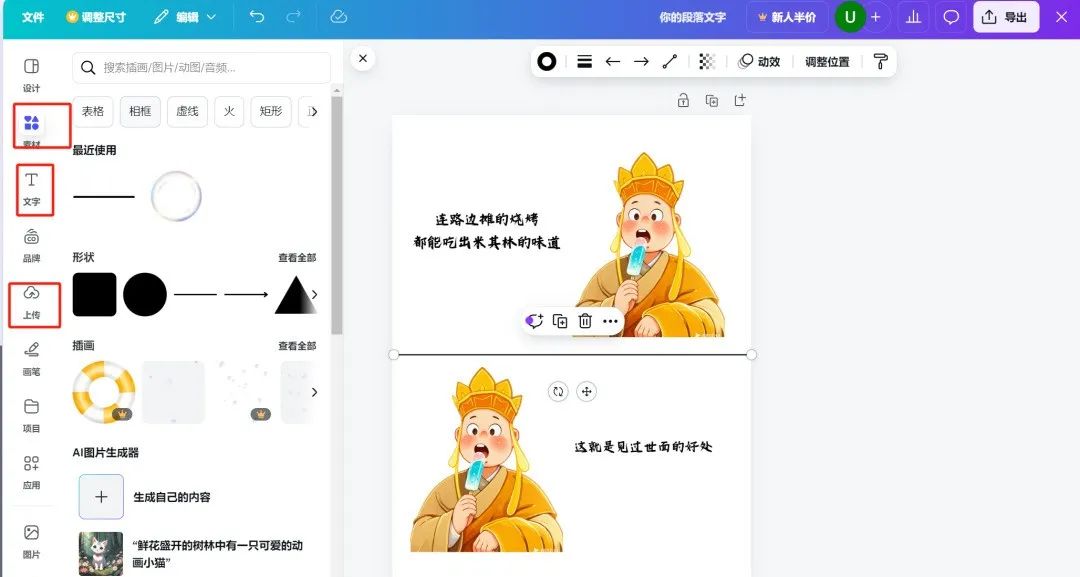
Task: Open the 应用 apps panel
Action: tap(32, 472)
